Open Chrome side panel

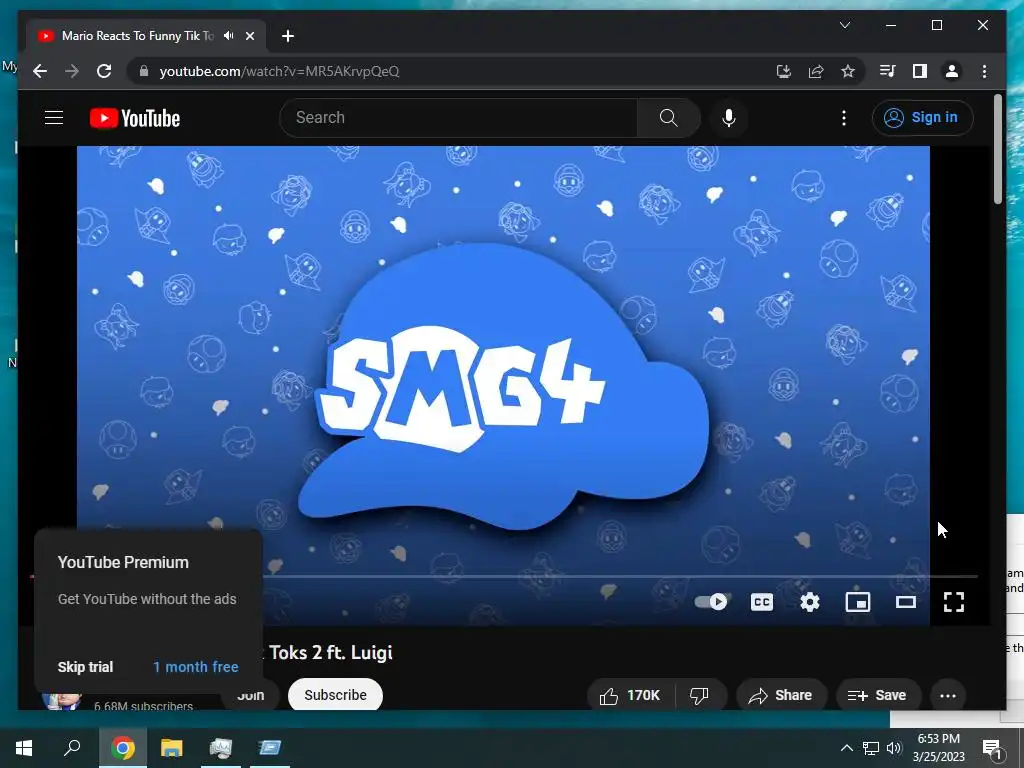click(920, 71)
